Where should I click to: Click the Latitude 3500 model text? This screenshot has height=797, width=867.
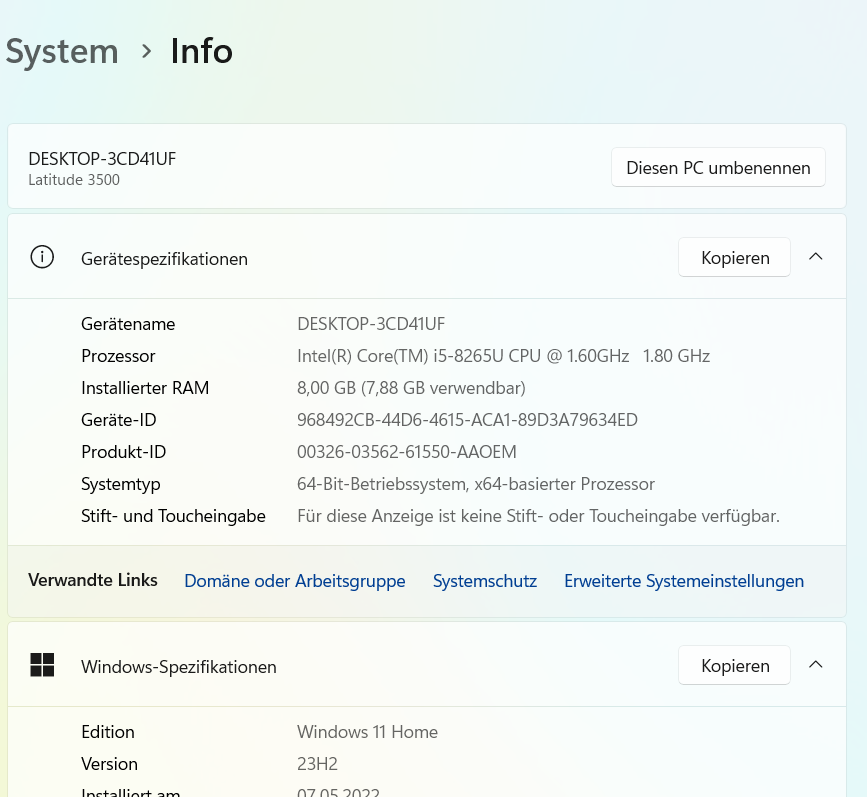pyautogui.click(x=74, y=180)
